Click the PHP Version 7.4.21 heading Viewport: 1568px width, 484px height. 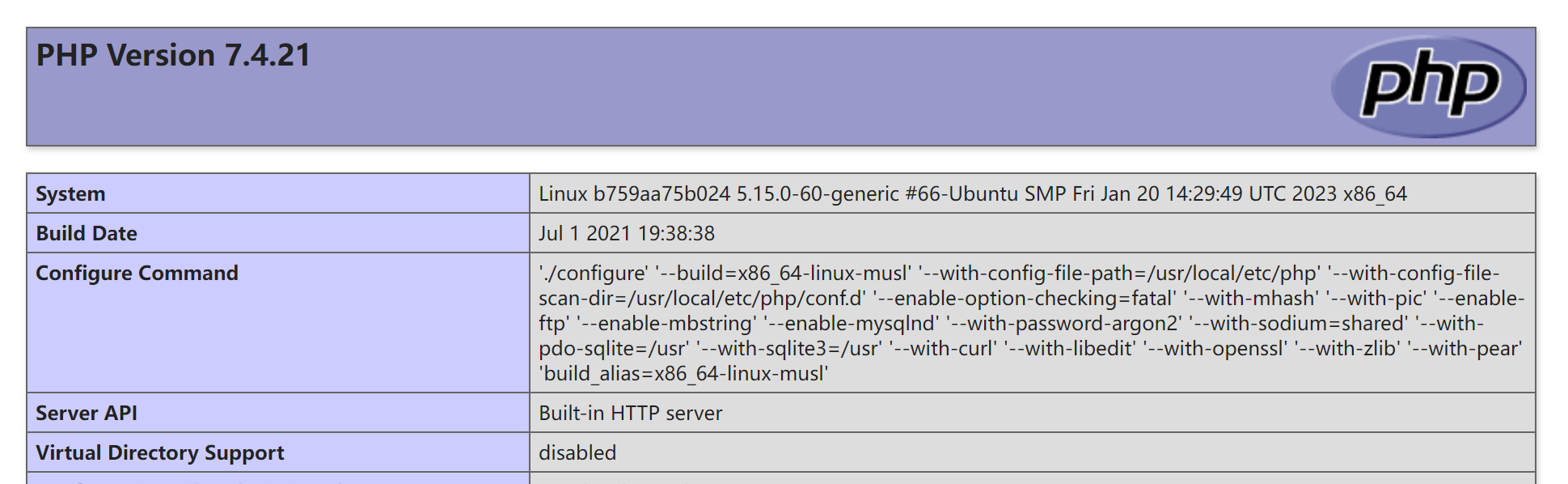(x=173, y=55)
